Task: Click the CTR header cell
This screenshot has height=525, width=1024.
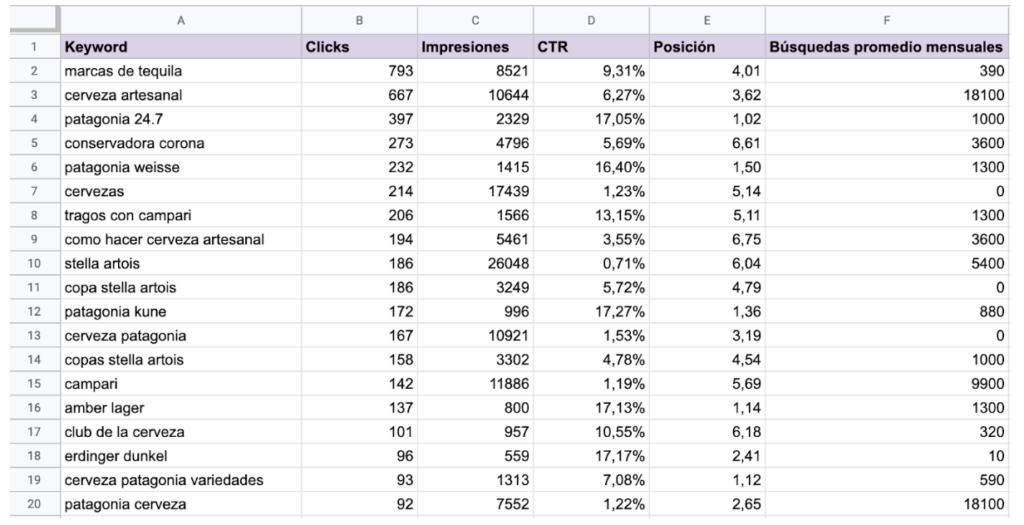Action: (x=591, y=47)
